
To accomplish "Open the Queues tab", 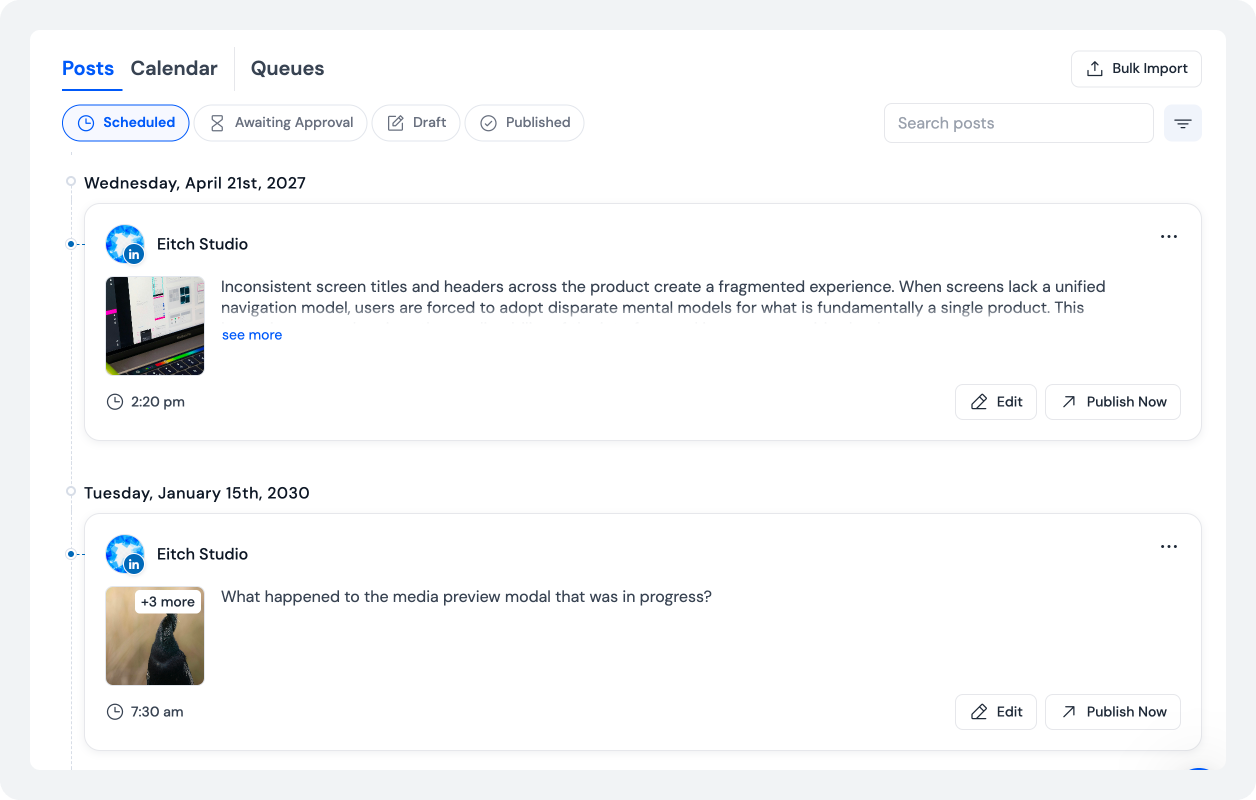I will [x=287, y=68].
